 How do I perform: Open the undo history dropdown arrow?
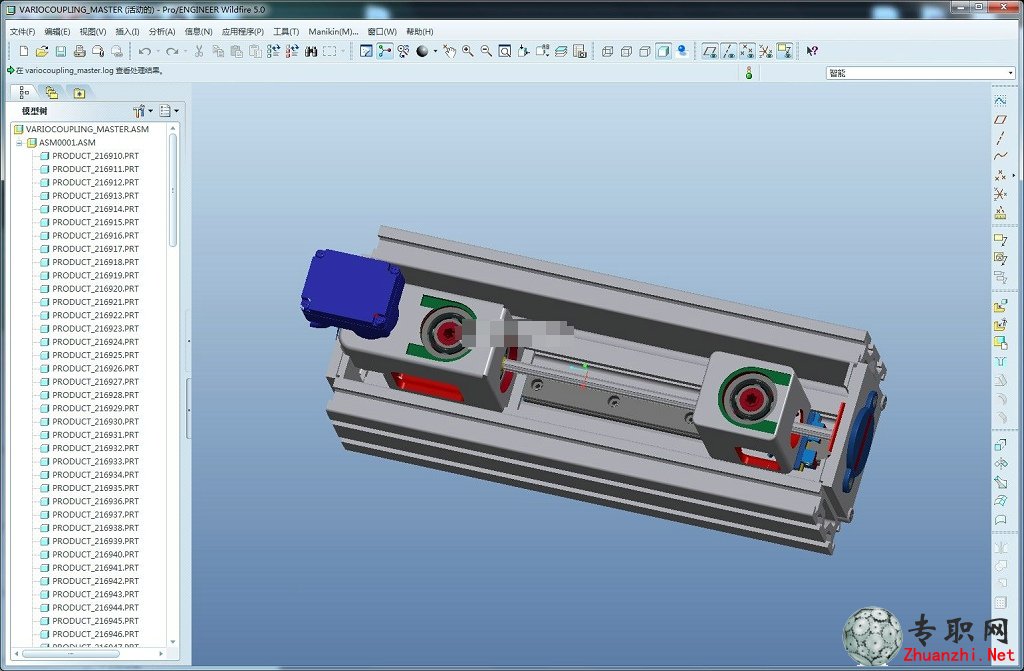pos(158,51)
